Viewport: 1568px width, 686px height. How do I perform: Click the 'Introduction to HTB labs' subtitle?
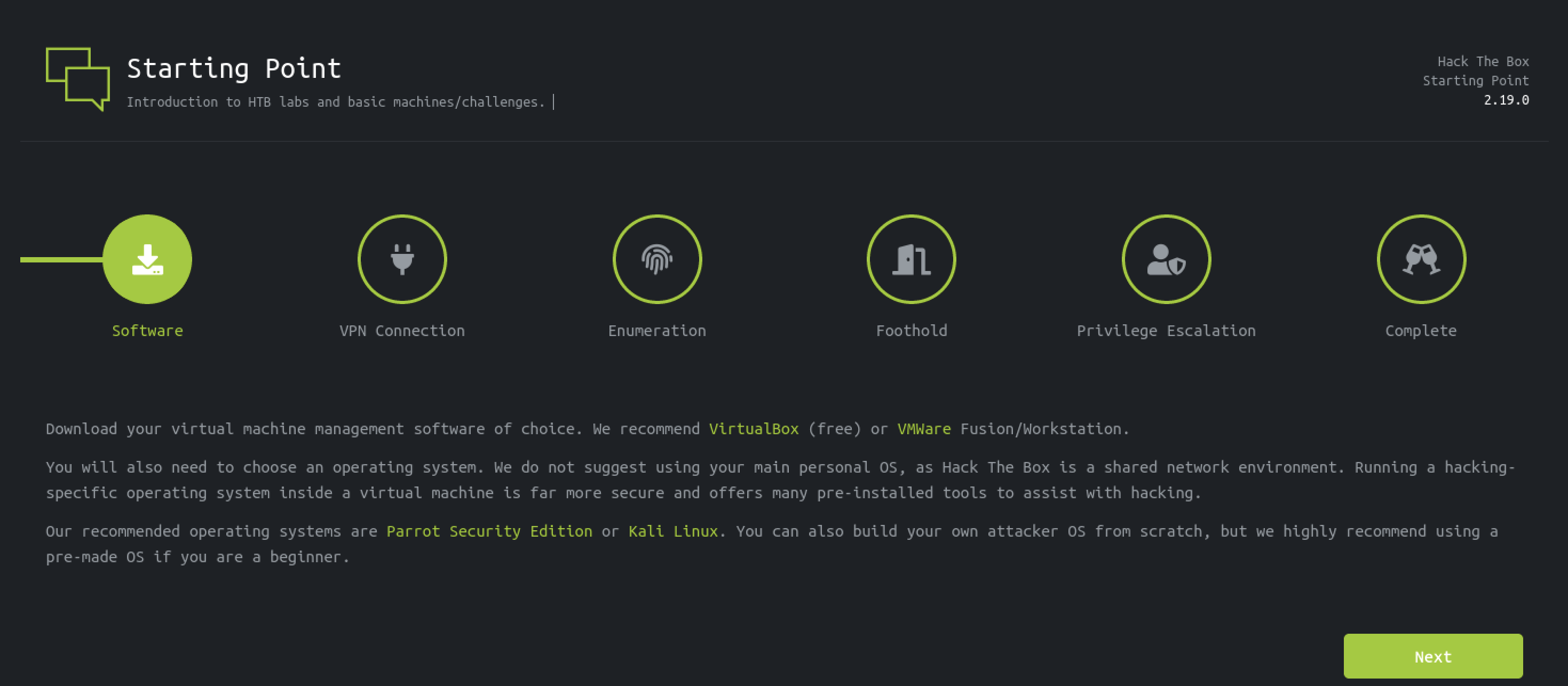pos(336,102)
